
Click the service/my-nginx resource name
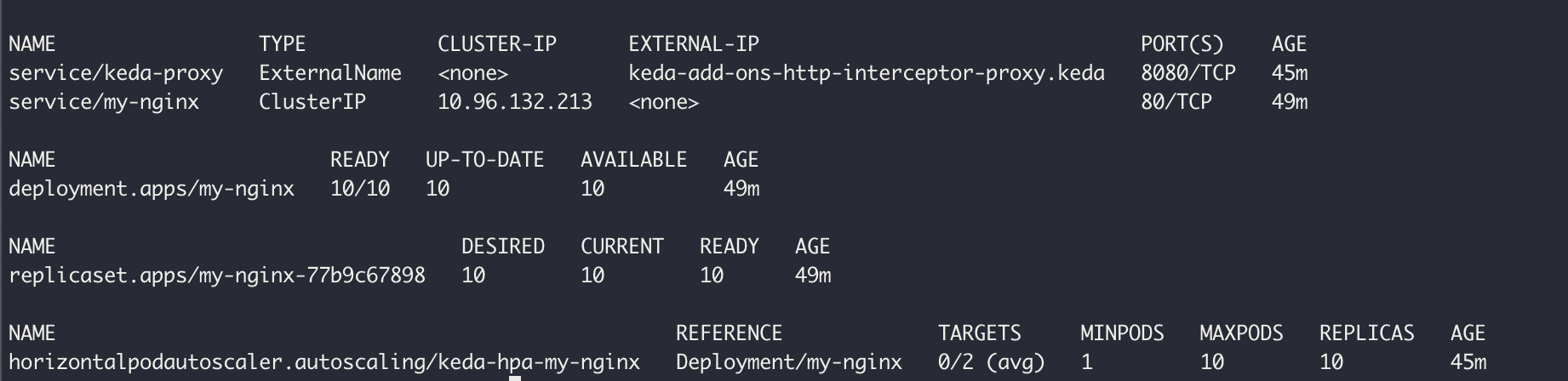[104, 102]
